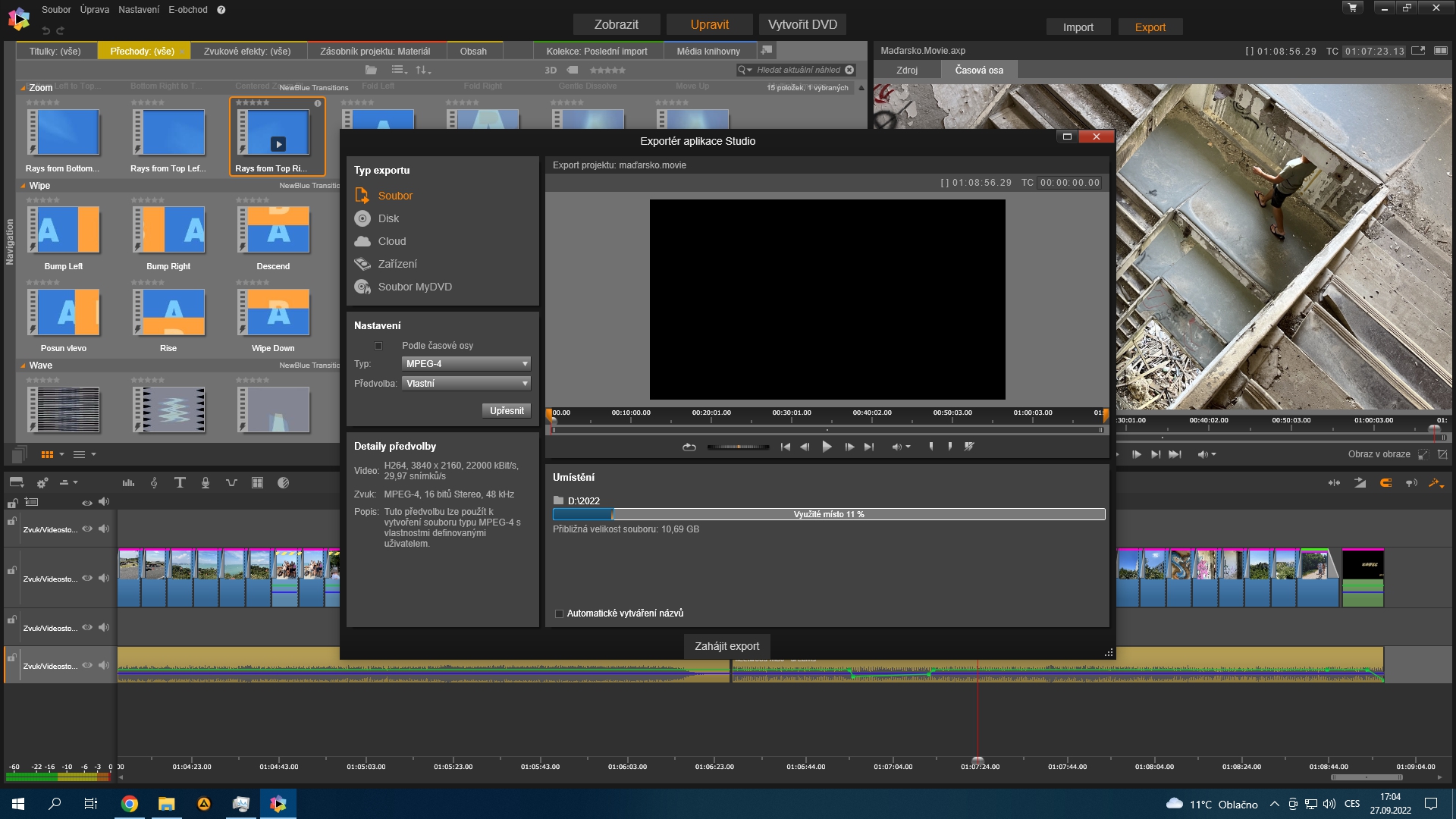Collapse the Wipe transitions group
The width and height of the screenshot is (1456, 819).
point(23,186)
